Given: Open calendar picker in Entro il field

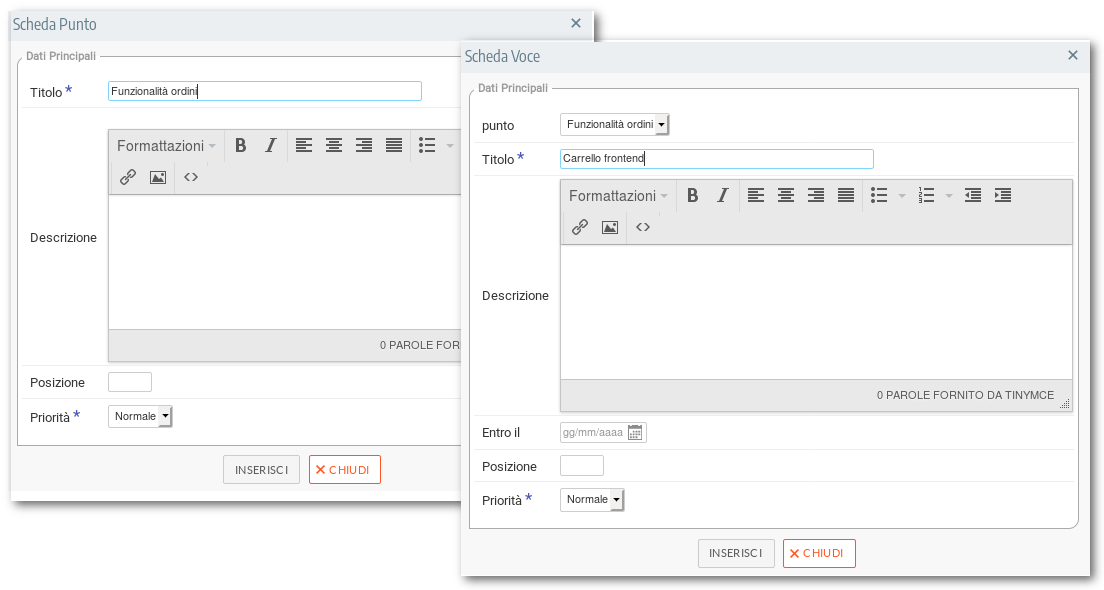Looking at the screenshot, I should point(634,433).
